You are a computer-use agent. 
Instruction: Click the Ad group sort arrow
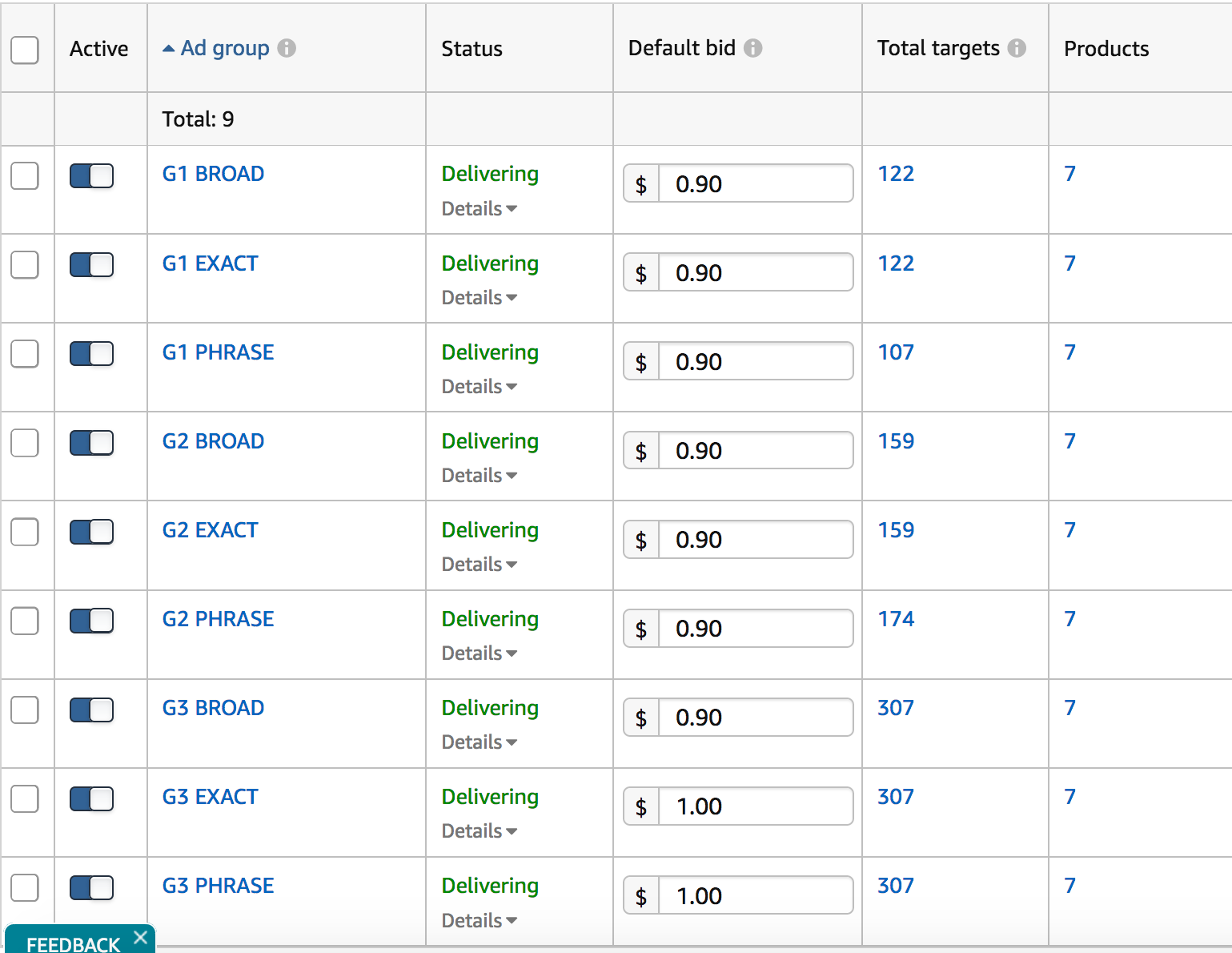pos(168,49)
